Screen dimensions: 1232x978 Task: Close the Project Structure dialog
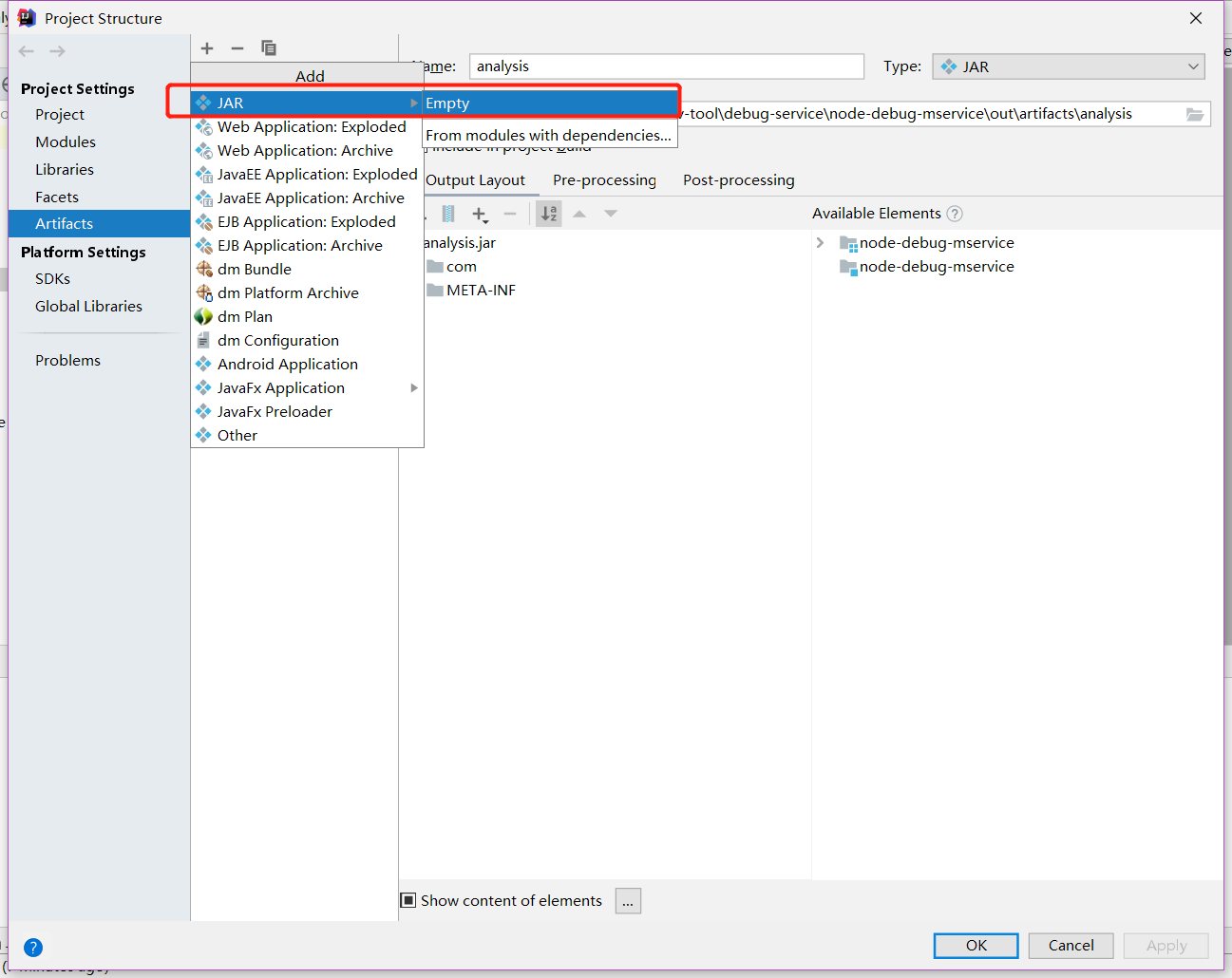1196,18
